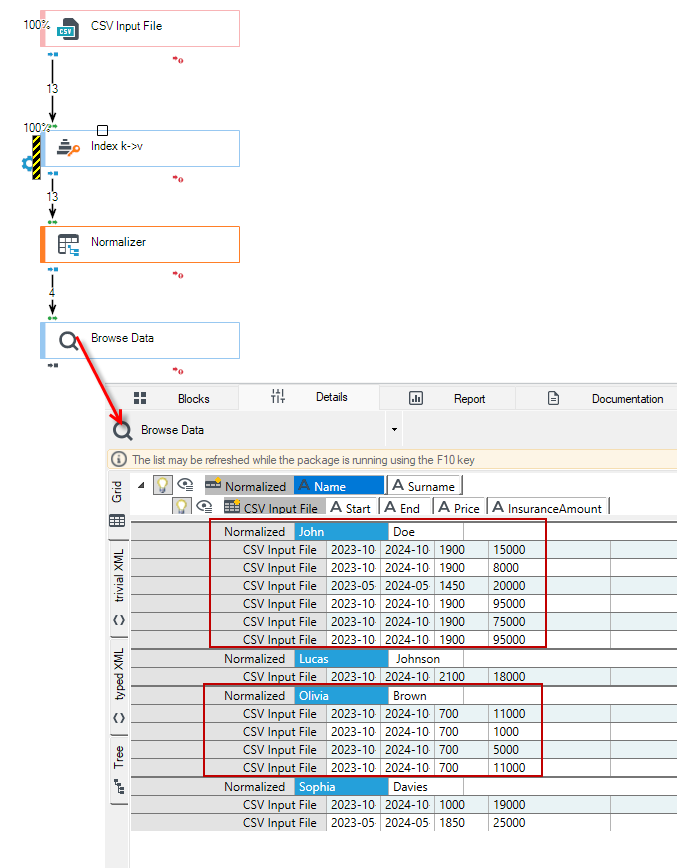Select the Davies surname cell

coord(426,787)
